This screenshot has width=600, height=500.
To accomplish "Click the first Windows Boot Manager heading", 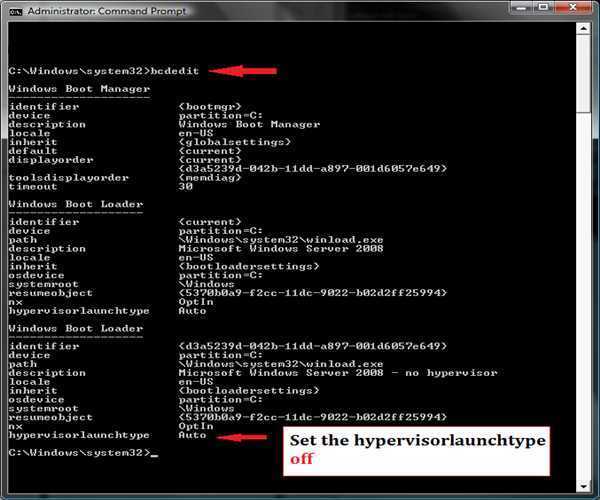I will click(x=64, y=89).
